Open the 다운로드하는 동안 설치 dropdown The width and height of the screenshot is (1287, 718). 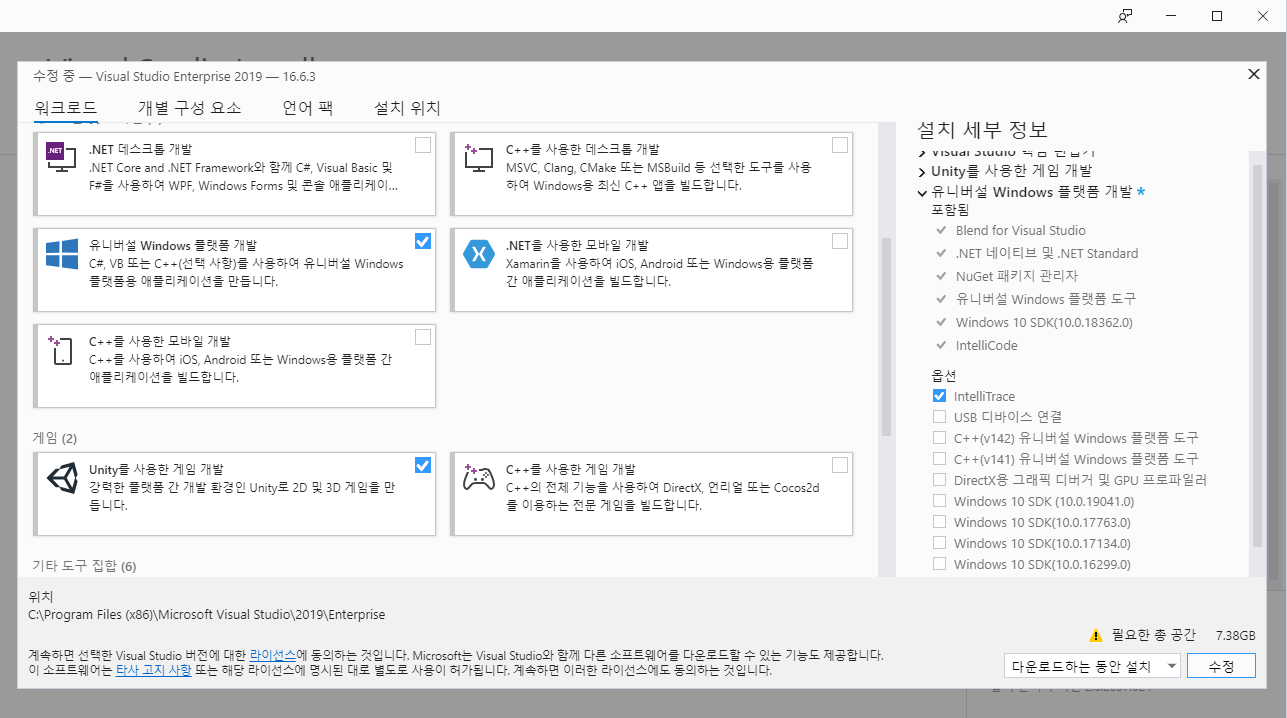tap(1092, 666)
